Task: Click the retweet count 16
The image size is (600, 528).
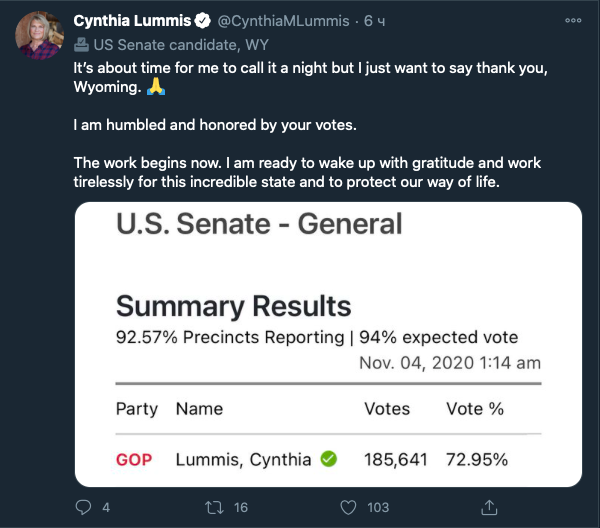Action: tap(241, 508)
